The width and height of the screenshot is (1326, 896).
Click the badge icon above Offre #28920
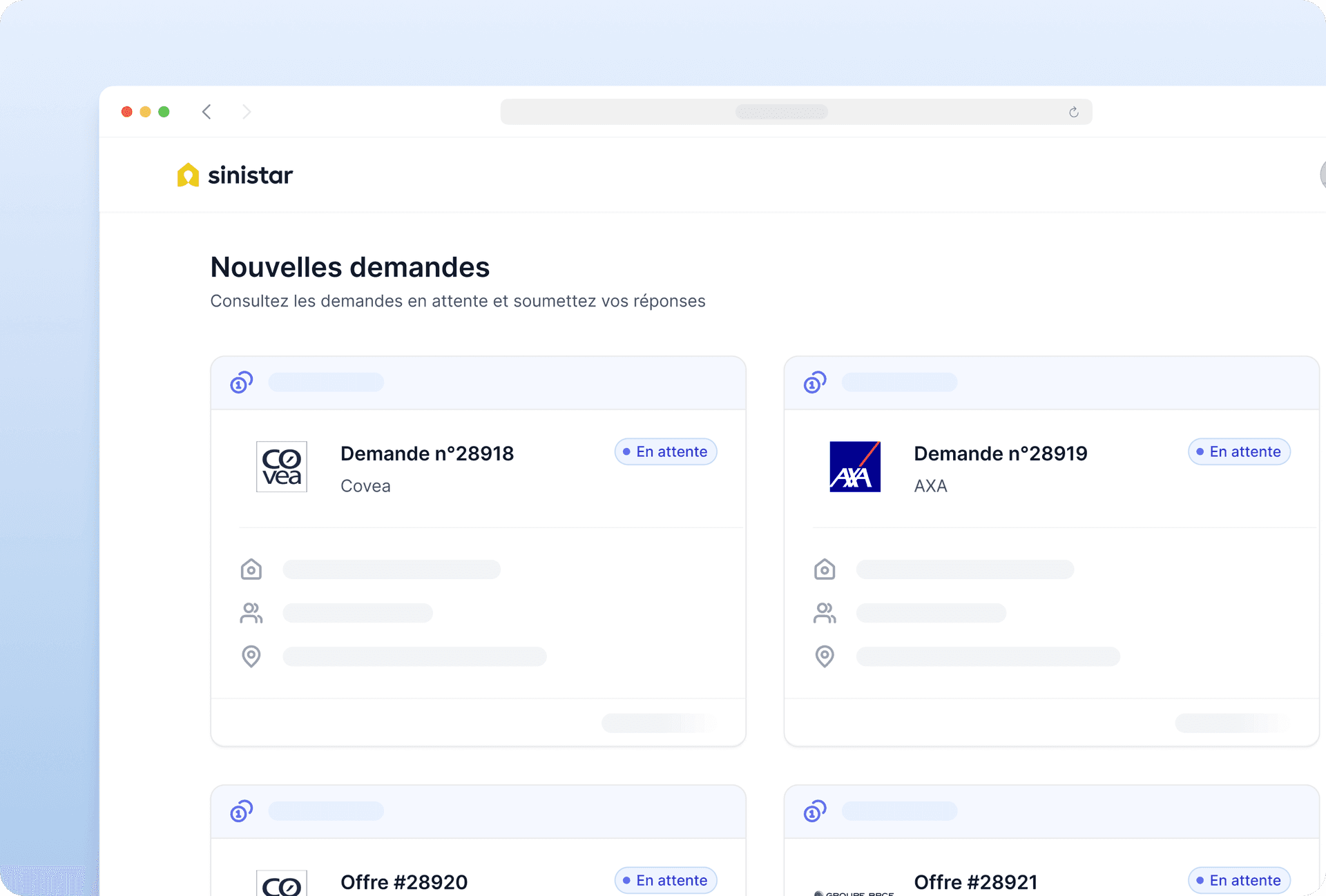pos(241,811)
